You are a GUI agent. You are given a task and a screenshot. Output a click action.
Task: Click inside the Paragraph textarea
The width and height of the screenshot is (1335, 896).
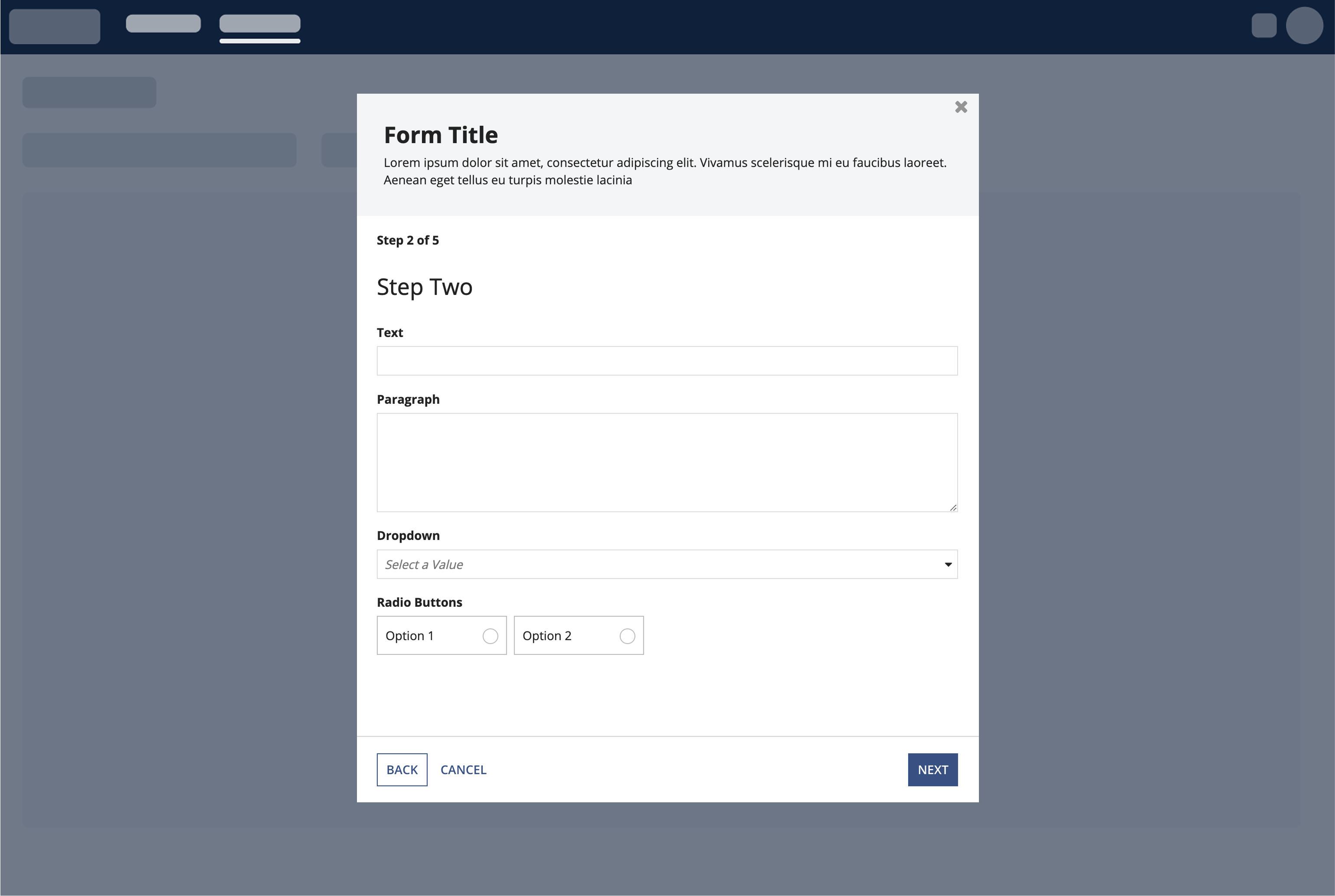click(x=667, y=462)
